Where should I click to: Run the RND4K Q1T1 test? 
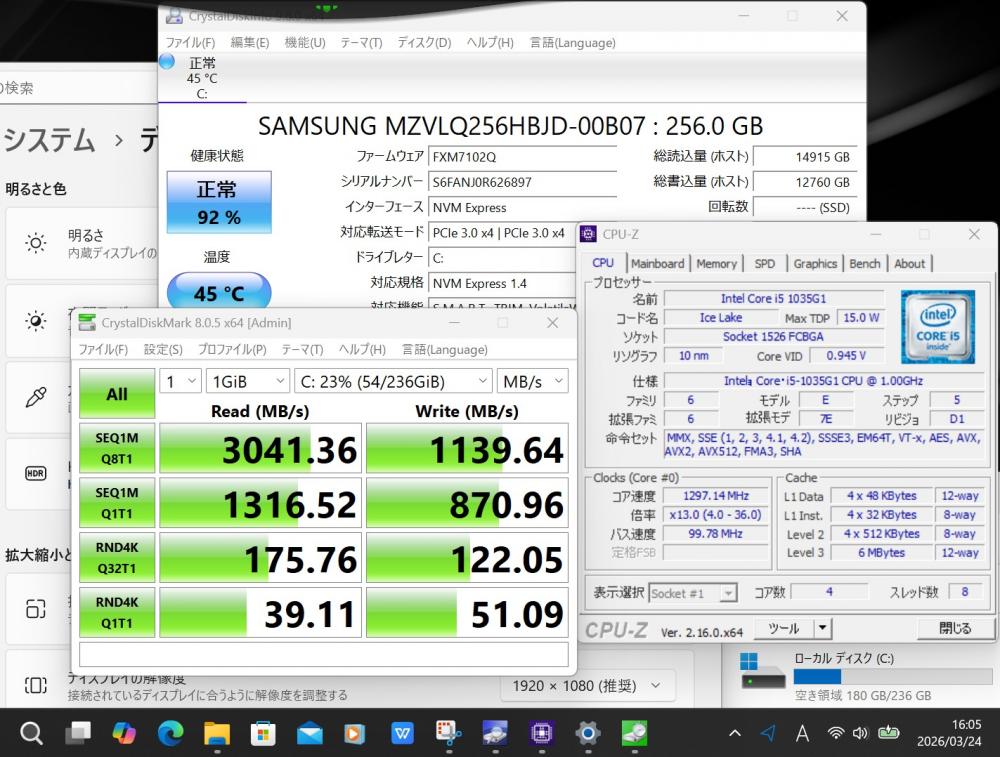(117, 613)
